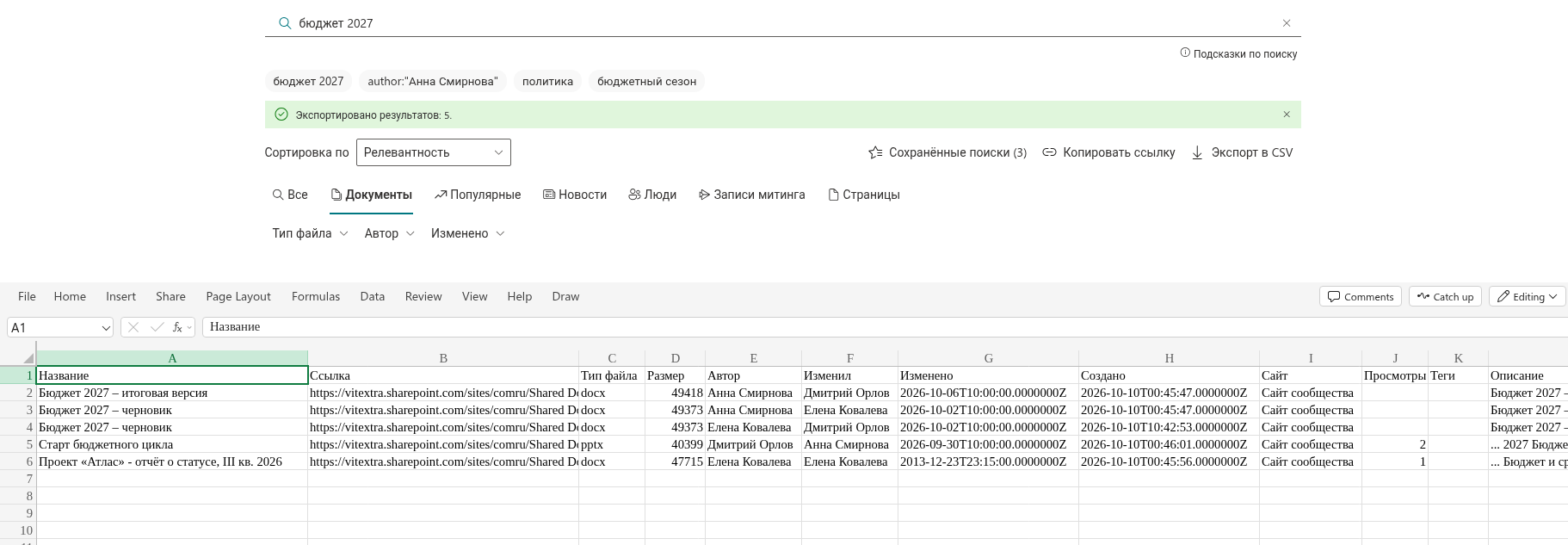Open the Comments pane

(1360, 296)
